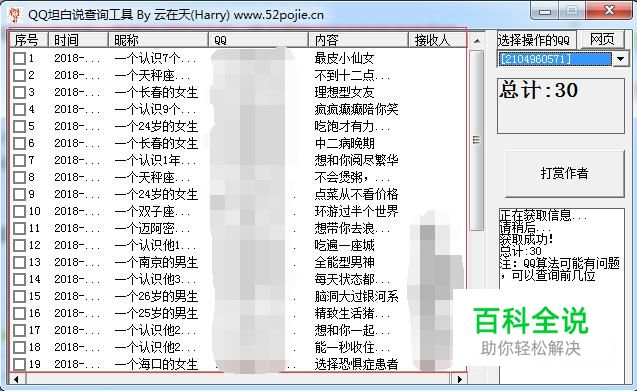Click the vertical scrollbar thumb
This screenshot has width=637, height=391.
[x=477, y=140]
